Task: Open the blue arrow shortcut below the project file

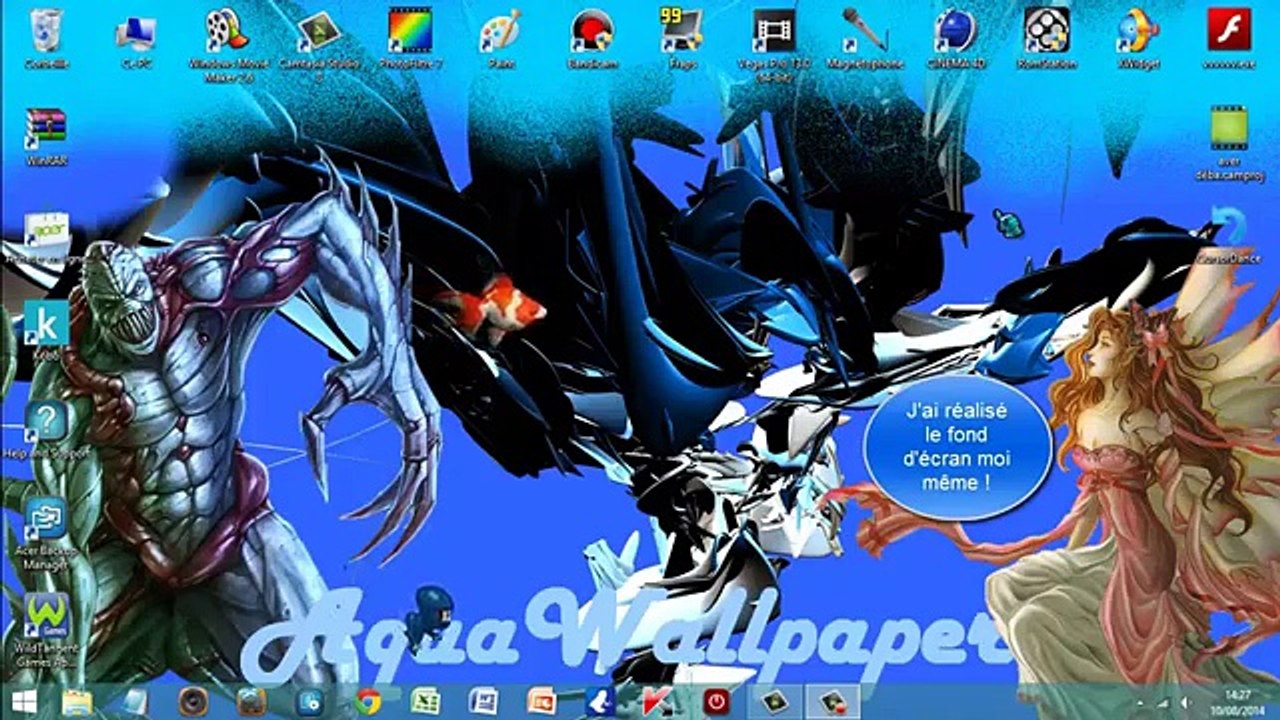Action: [x=1229, y=234]
